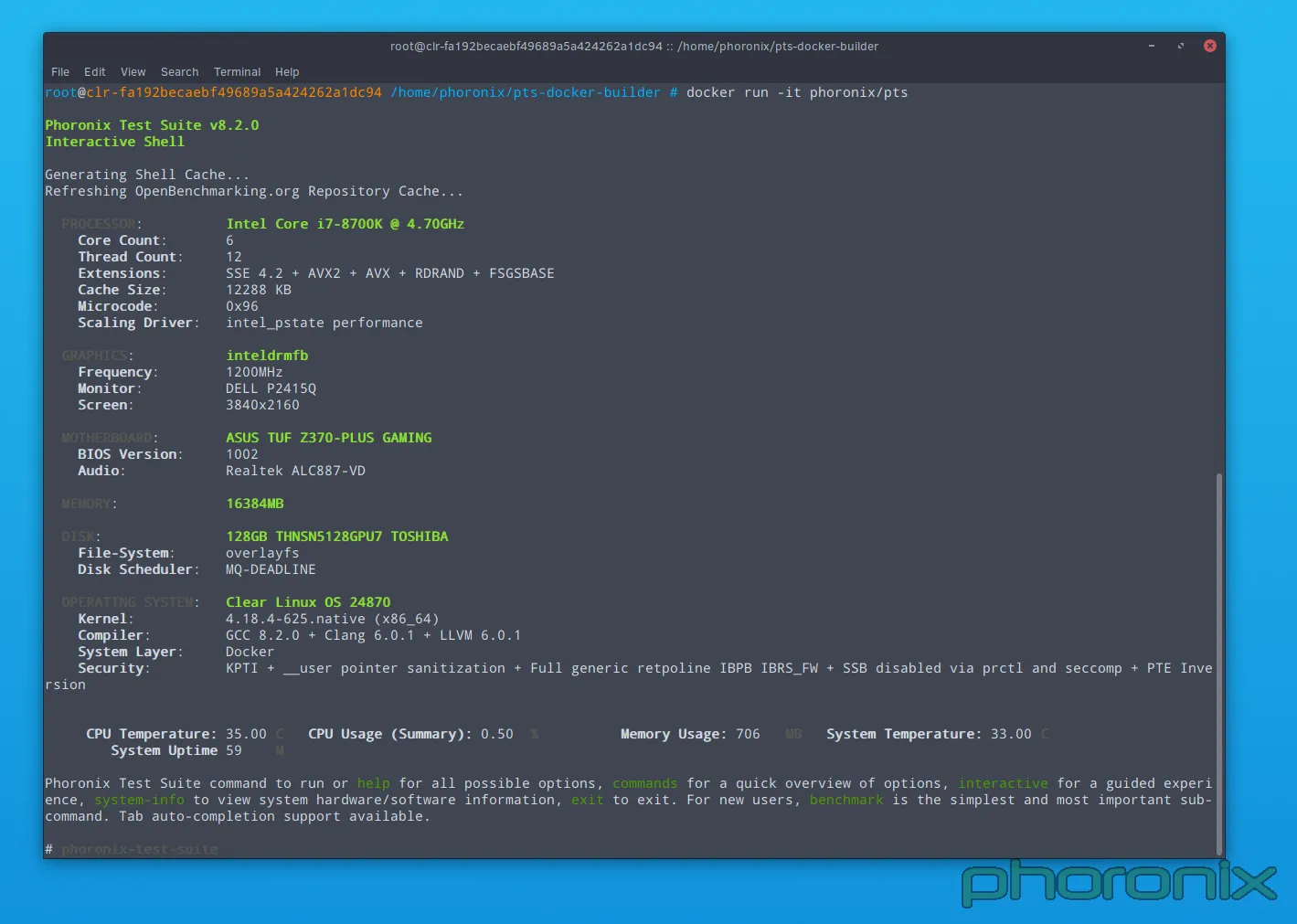Click the 'MQ-DEADLINE' scheduler value
The image size is (1297, 924).
(x=271, y=569)
